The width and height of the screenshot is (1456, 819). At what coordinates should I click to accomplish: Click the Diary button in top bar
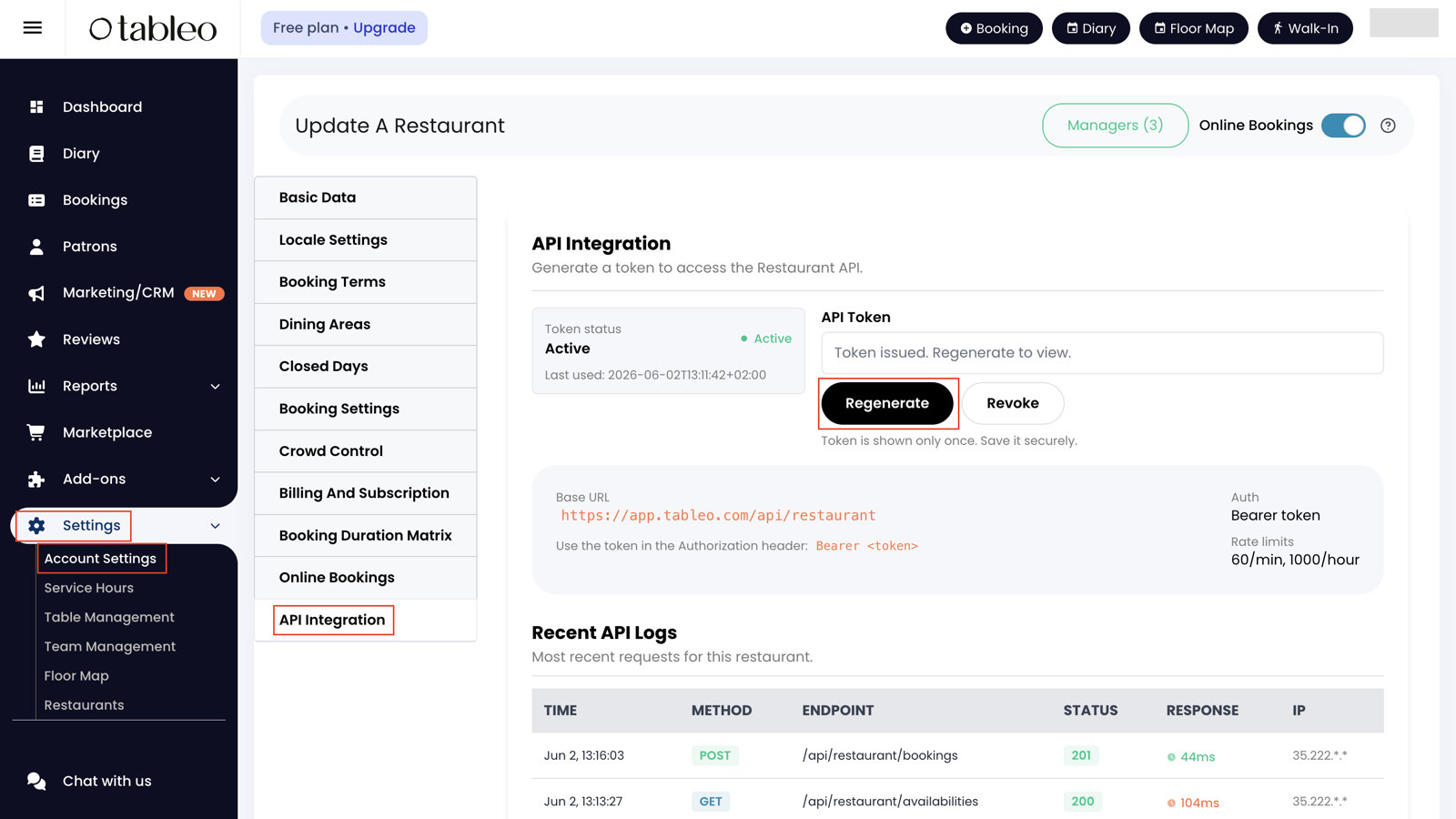1091,28
